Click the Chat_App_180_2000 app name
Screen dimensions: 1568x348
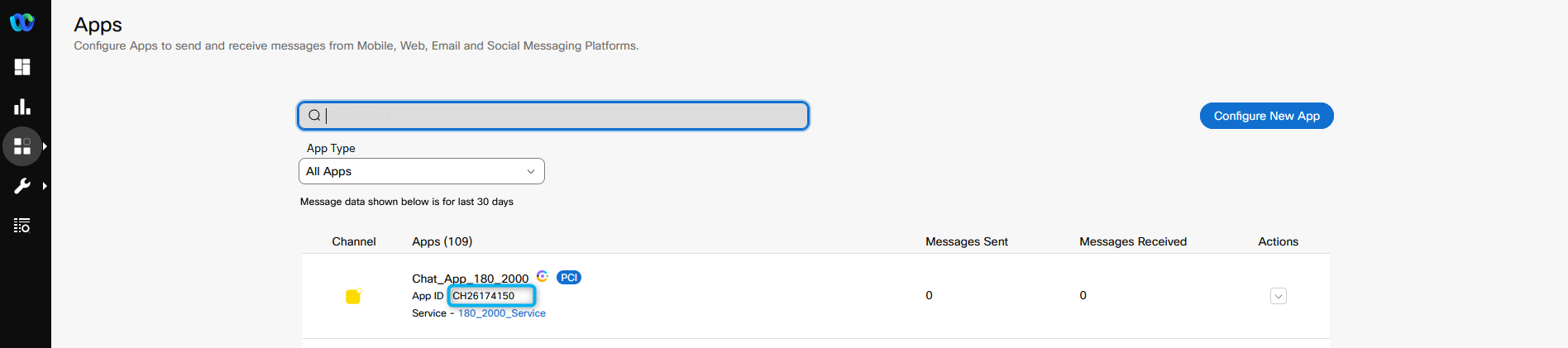pyautogui.click(x=470, y=279)
